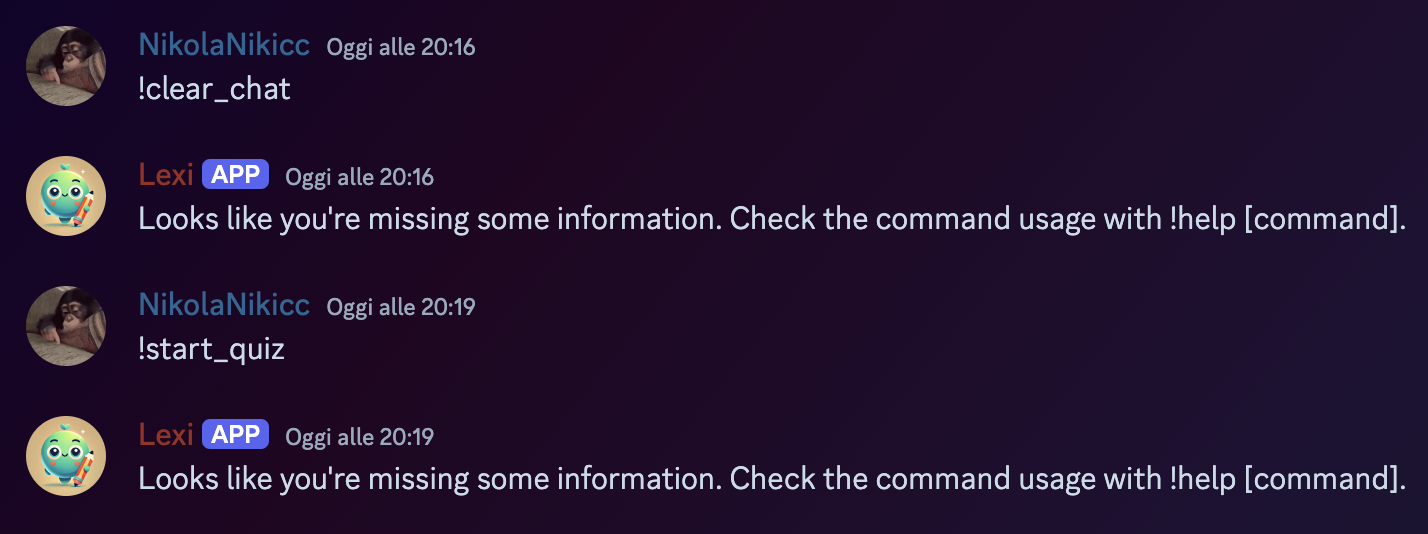Click '!help [command]' in Lexi's 20:19 reply

1287,479
